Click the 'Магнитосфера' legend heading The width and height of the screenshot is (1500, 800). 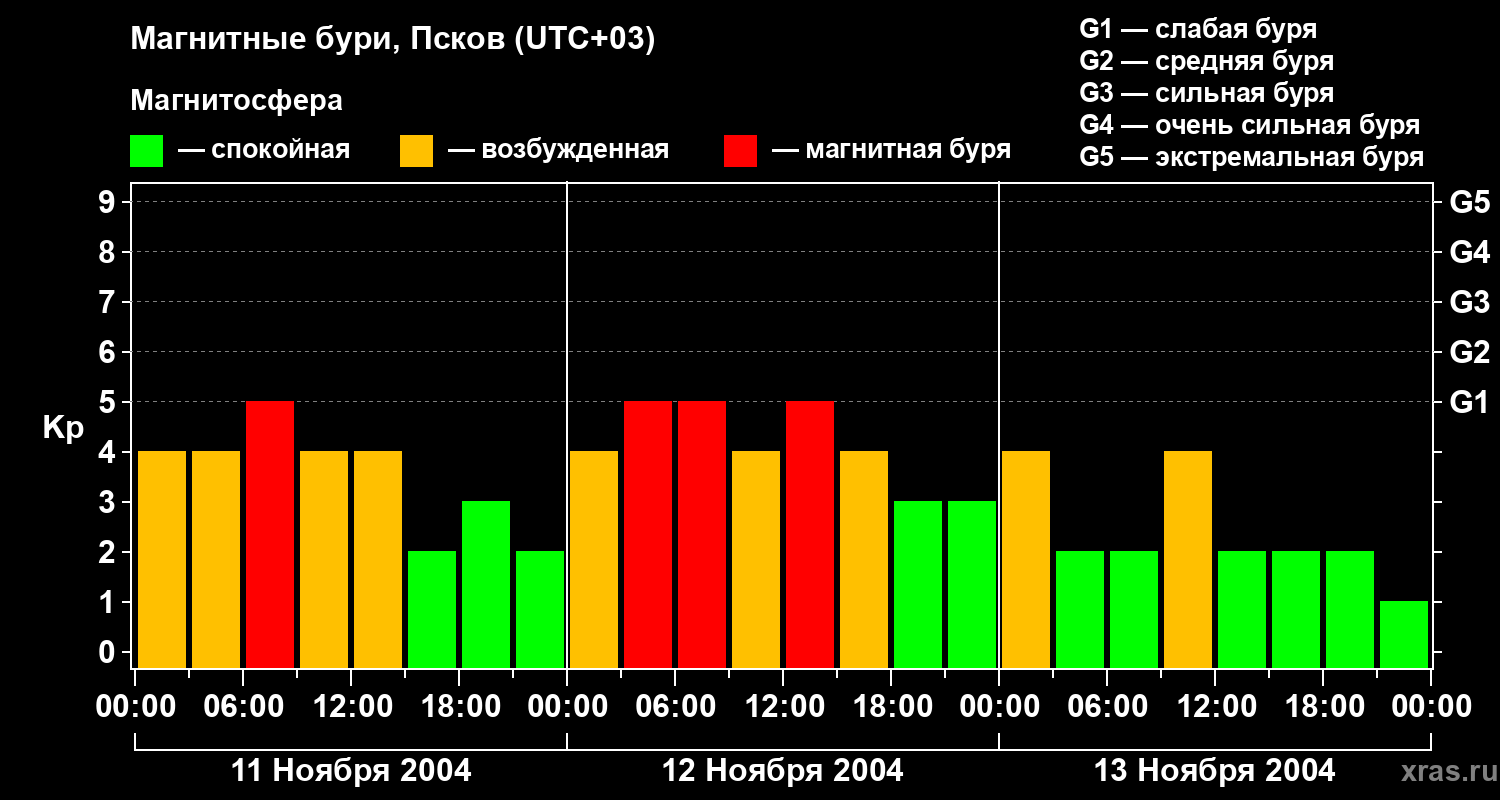coord(236,101)
